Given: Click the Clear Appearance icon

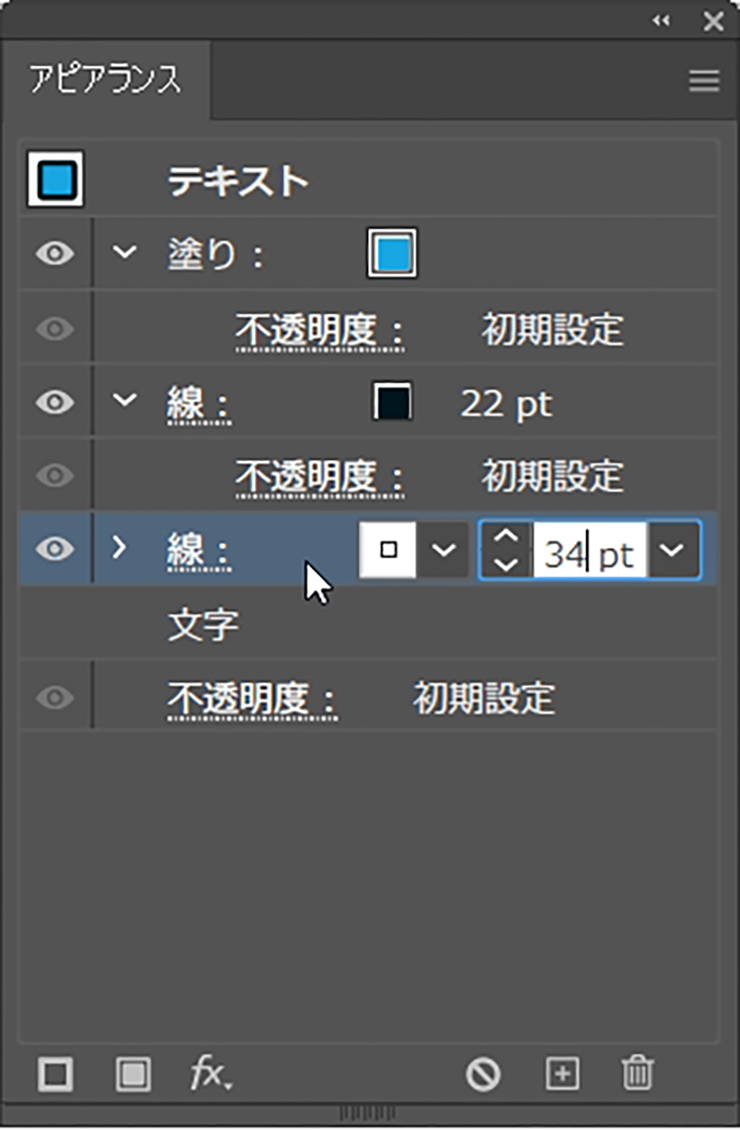Looking at the screenshot, I should pos(483,1075).
